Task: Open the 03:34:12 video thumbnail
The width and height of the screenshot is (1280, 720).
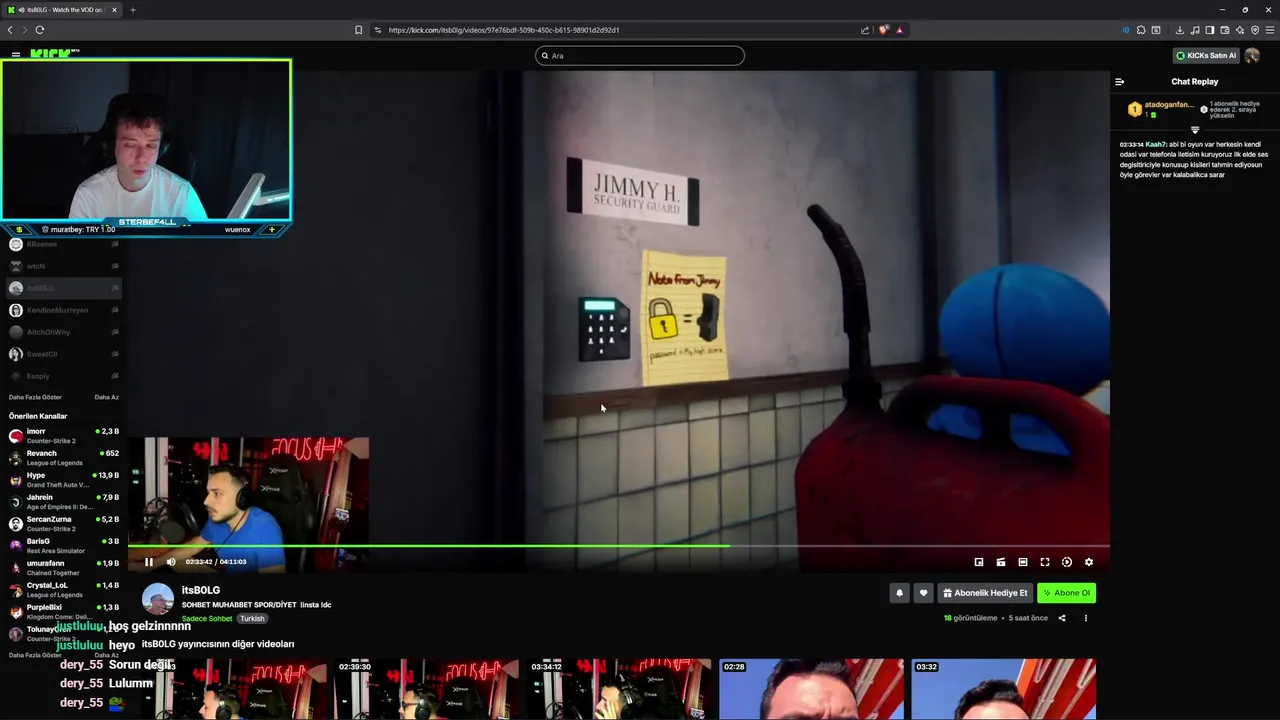Action: tap(619, 689)
